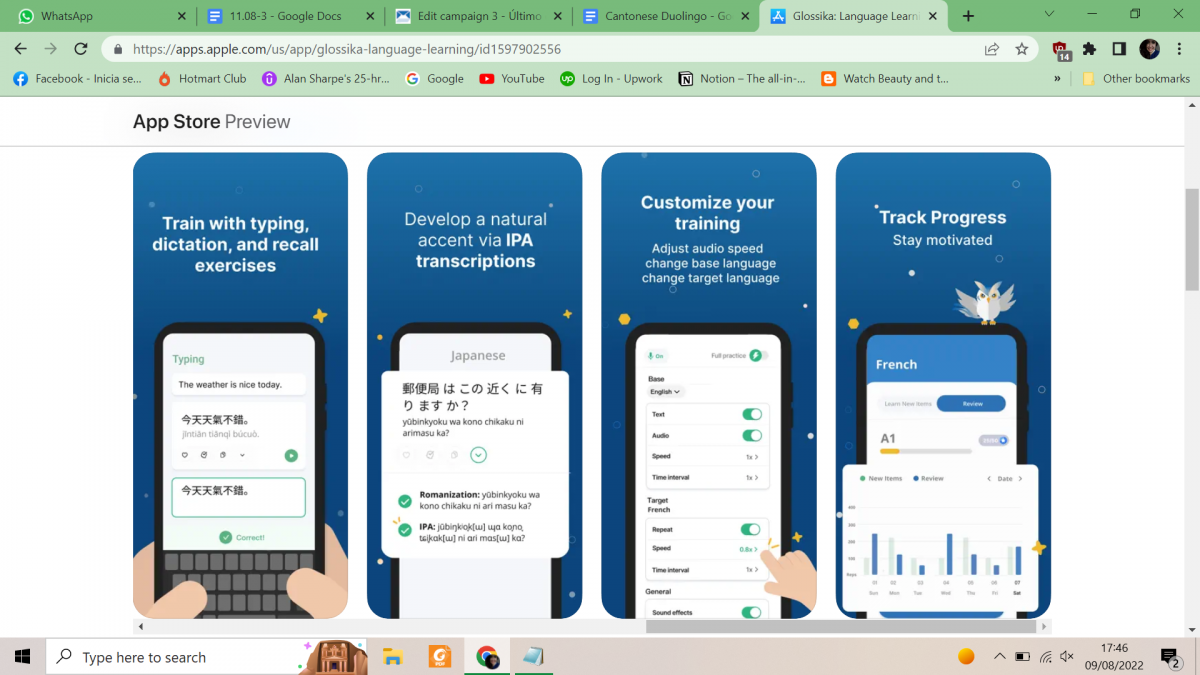View site info via the padlock icon
The width and height of the screenshot is (1200, 675).
(118, 49)
